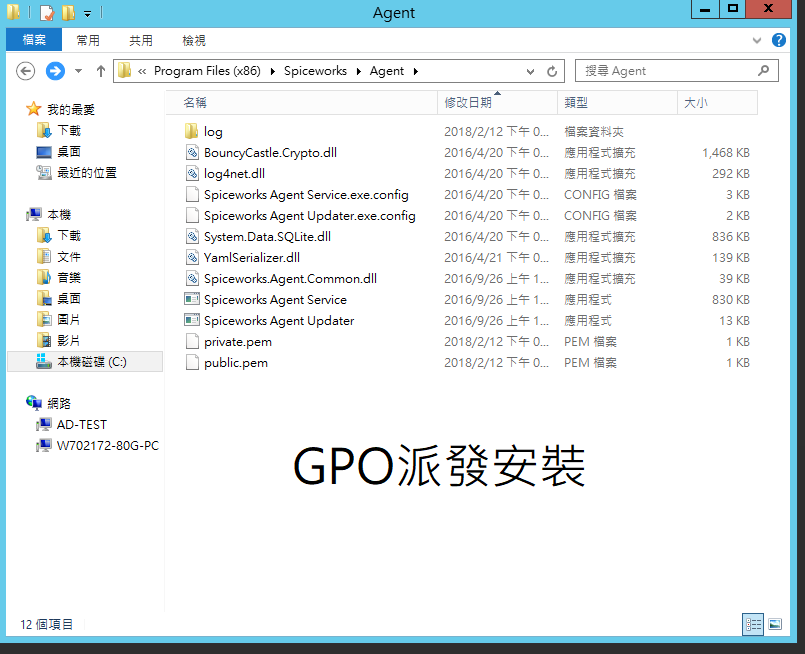Switch to the 常用 ribbon tab
The height and width of the screenshot is (654, 805).
click(88, 40)
